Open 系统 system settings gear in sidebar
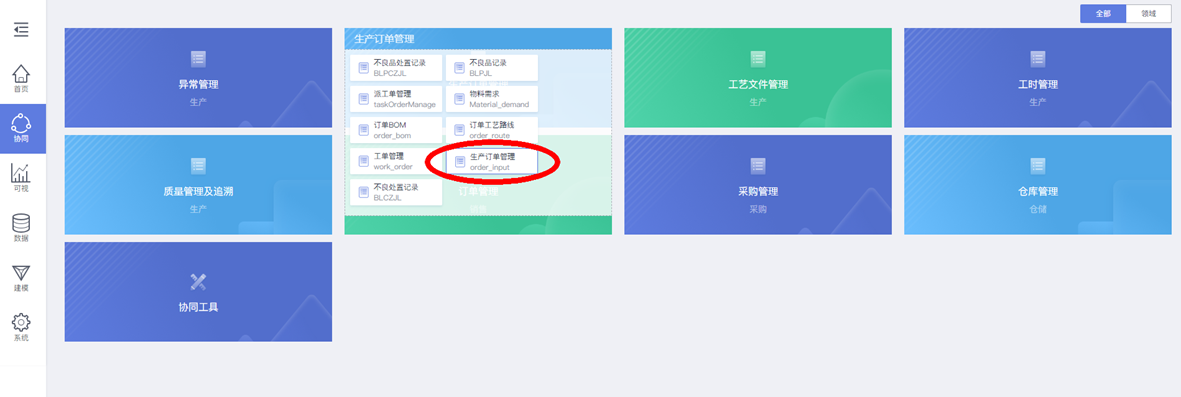Image resolution: width=1181 pixels, height=397 pixels. (21, 328)
